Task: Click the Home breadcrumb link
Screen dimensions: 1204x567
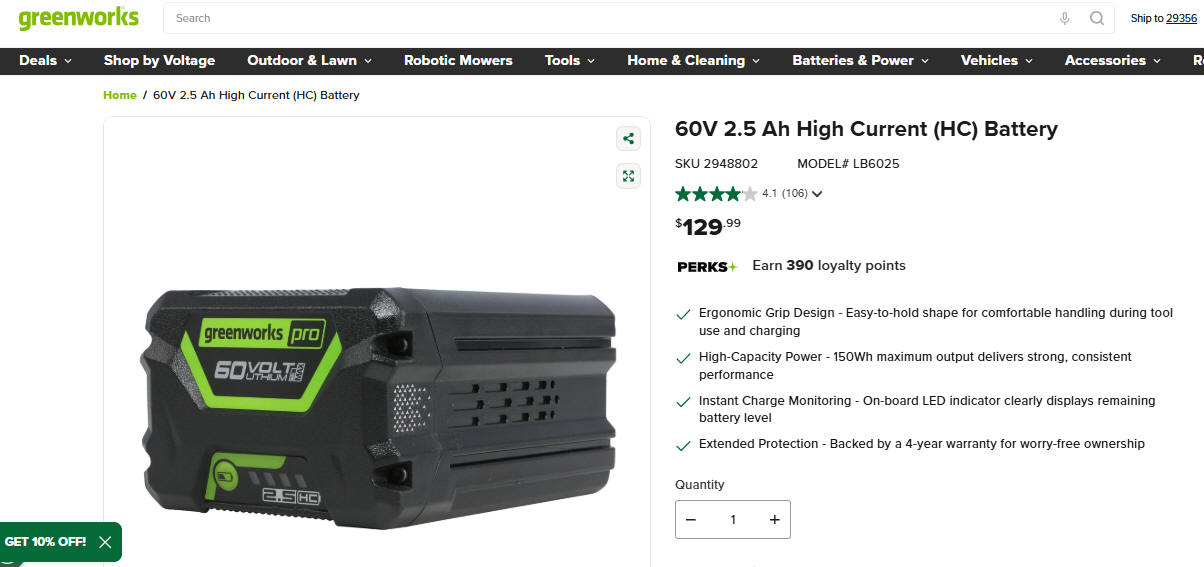Action: pos(120,95)
